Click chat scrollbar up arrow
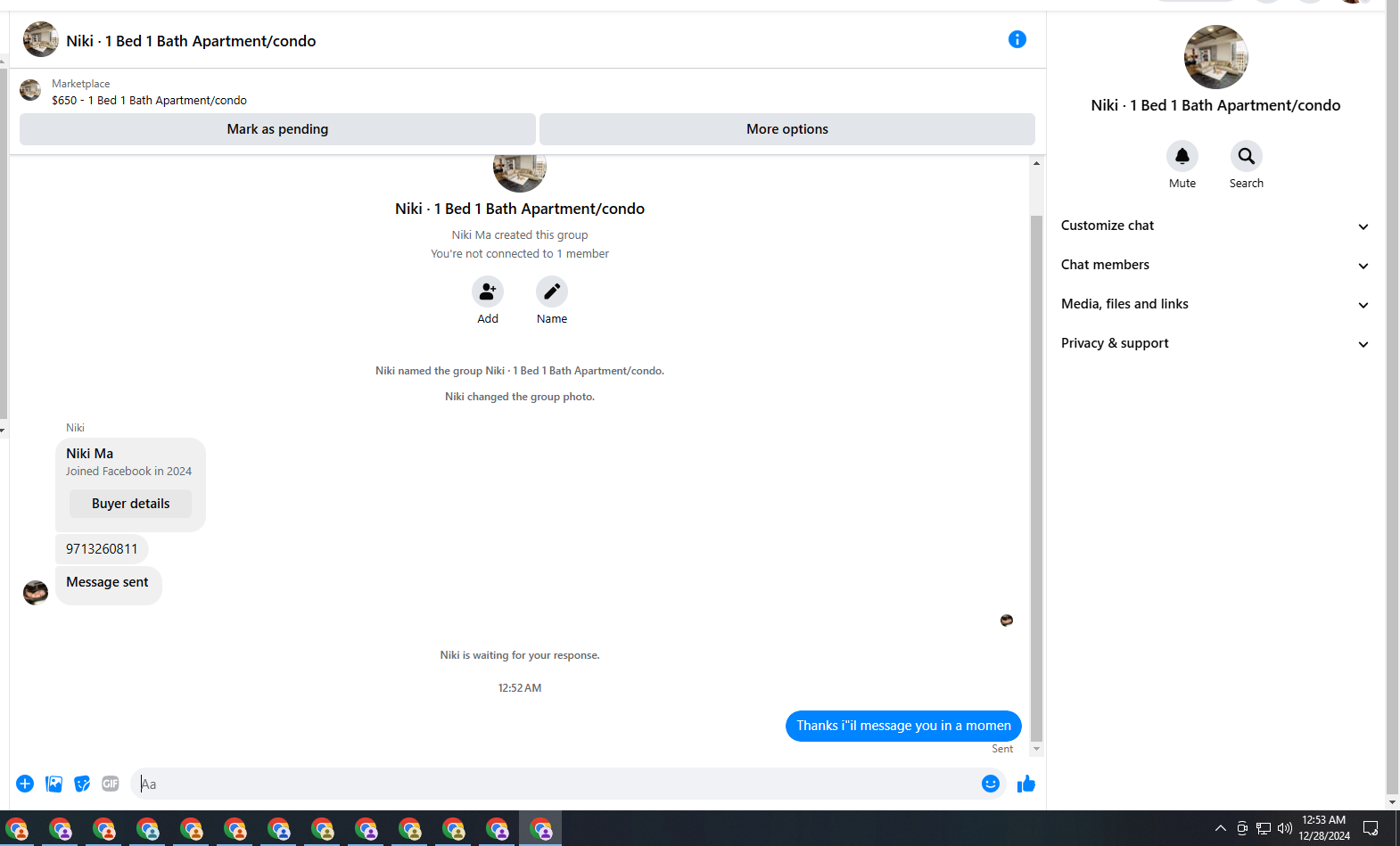Viewport: 1400px width, 846px height. pos(1036,163)
